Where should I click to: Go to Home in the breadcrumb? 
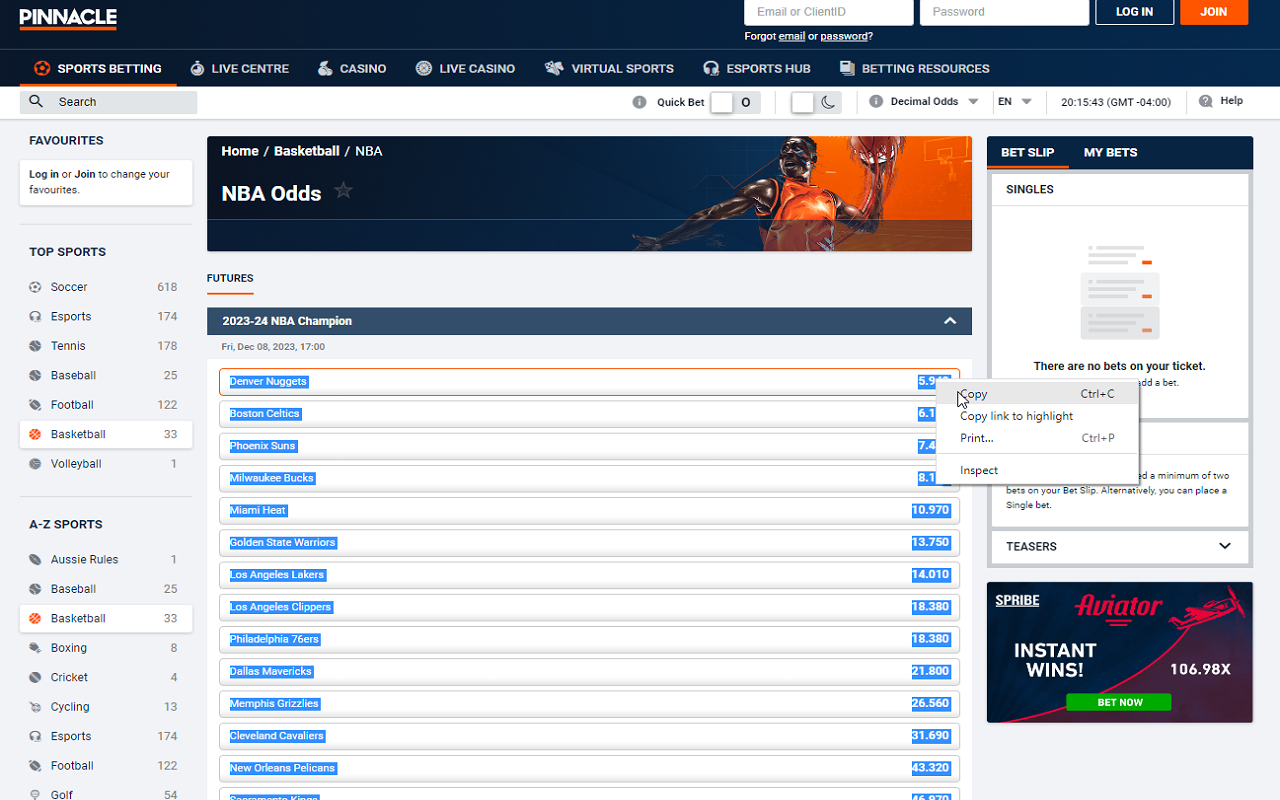pyautogui.click(x=240, y=151)
